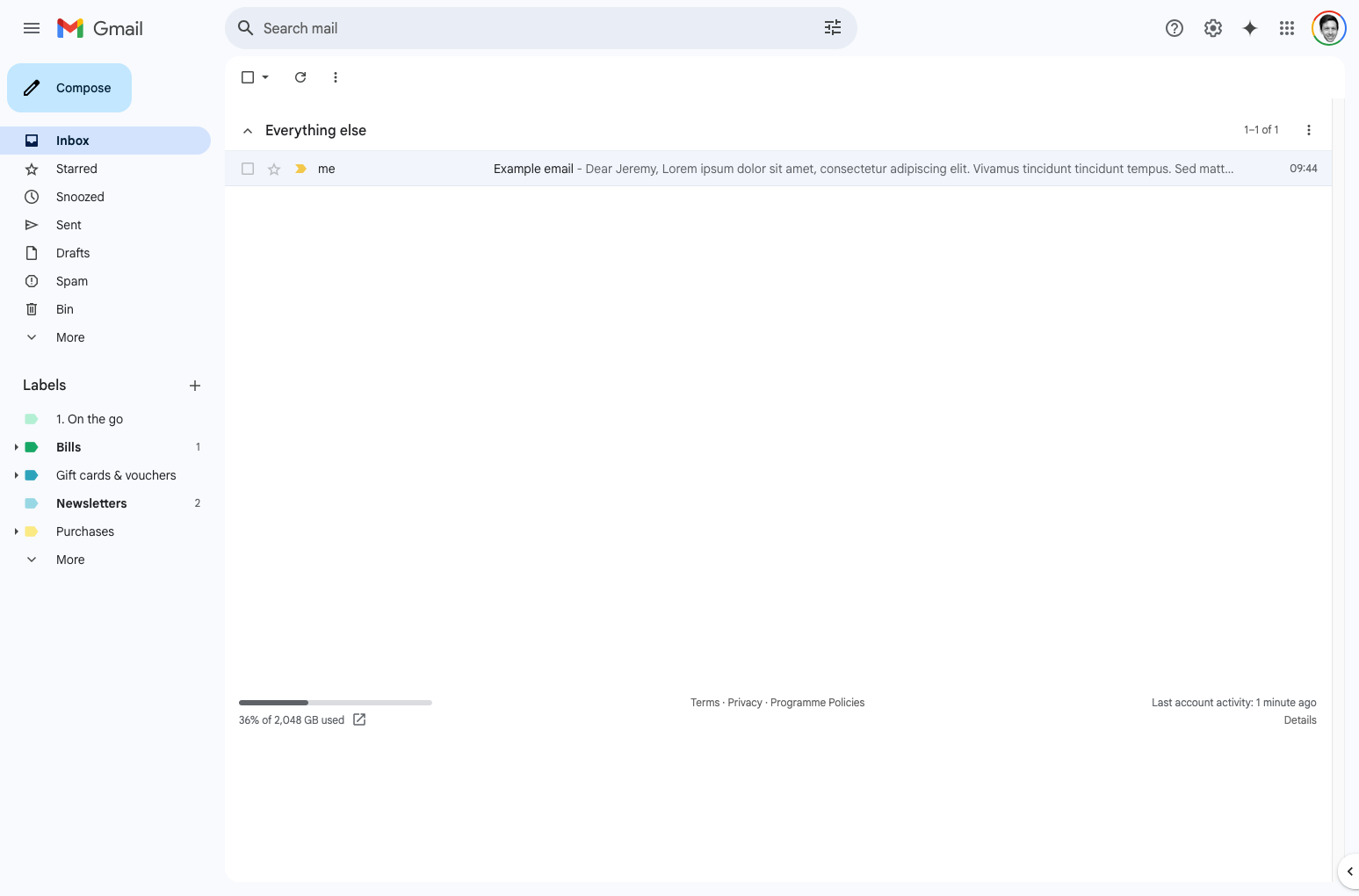Open the Bills label
Screen dimensions: 1359x896
pos(105,447)
